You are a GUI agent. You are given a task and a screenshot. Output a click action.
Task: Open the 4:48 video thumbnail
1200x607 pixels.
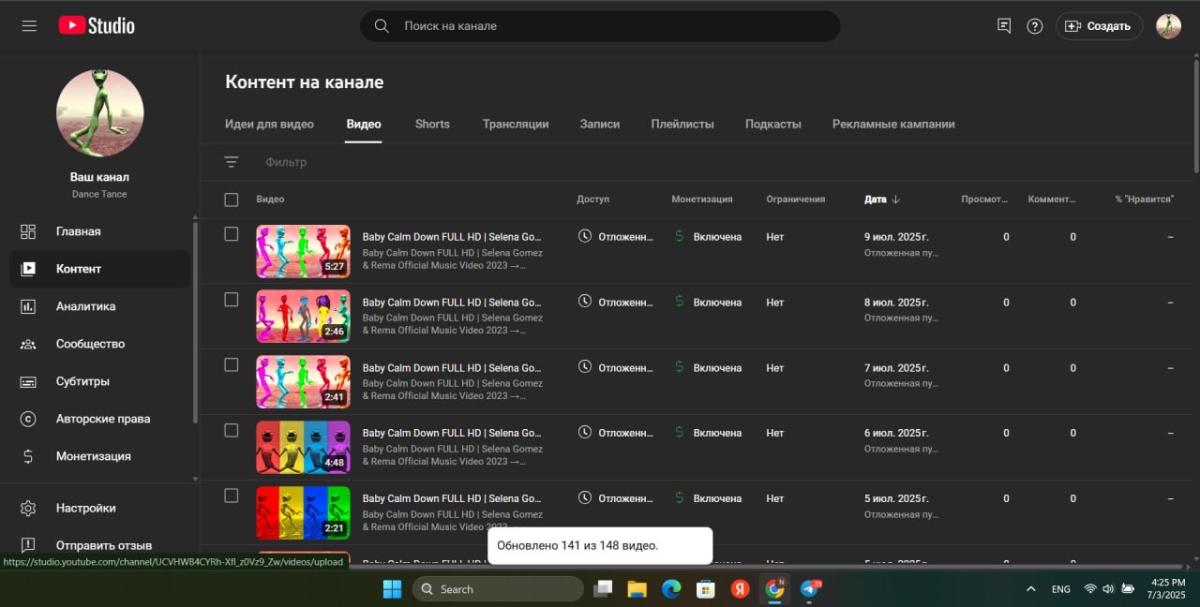pyautogui.click(x=303, y=447)
